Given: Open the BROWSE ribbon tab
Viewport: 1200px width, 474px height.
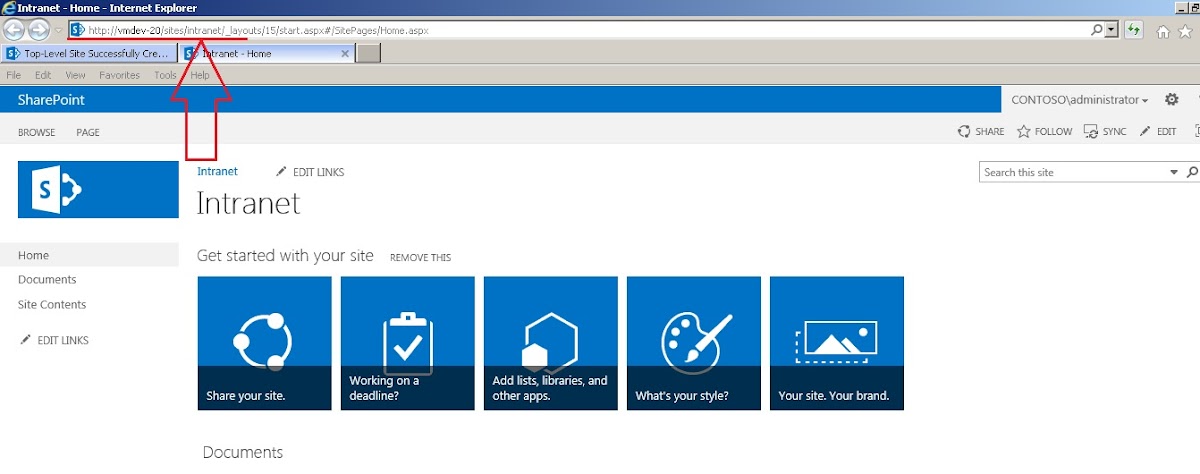Looking at the screenshot, I should pyautogui.click(x=37, y=132).
